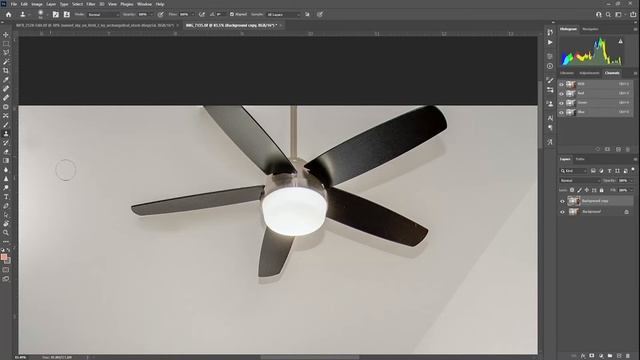Load channel as selection icon

598,149
